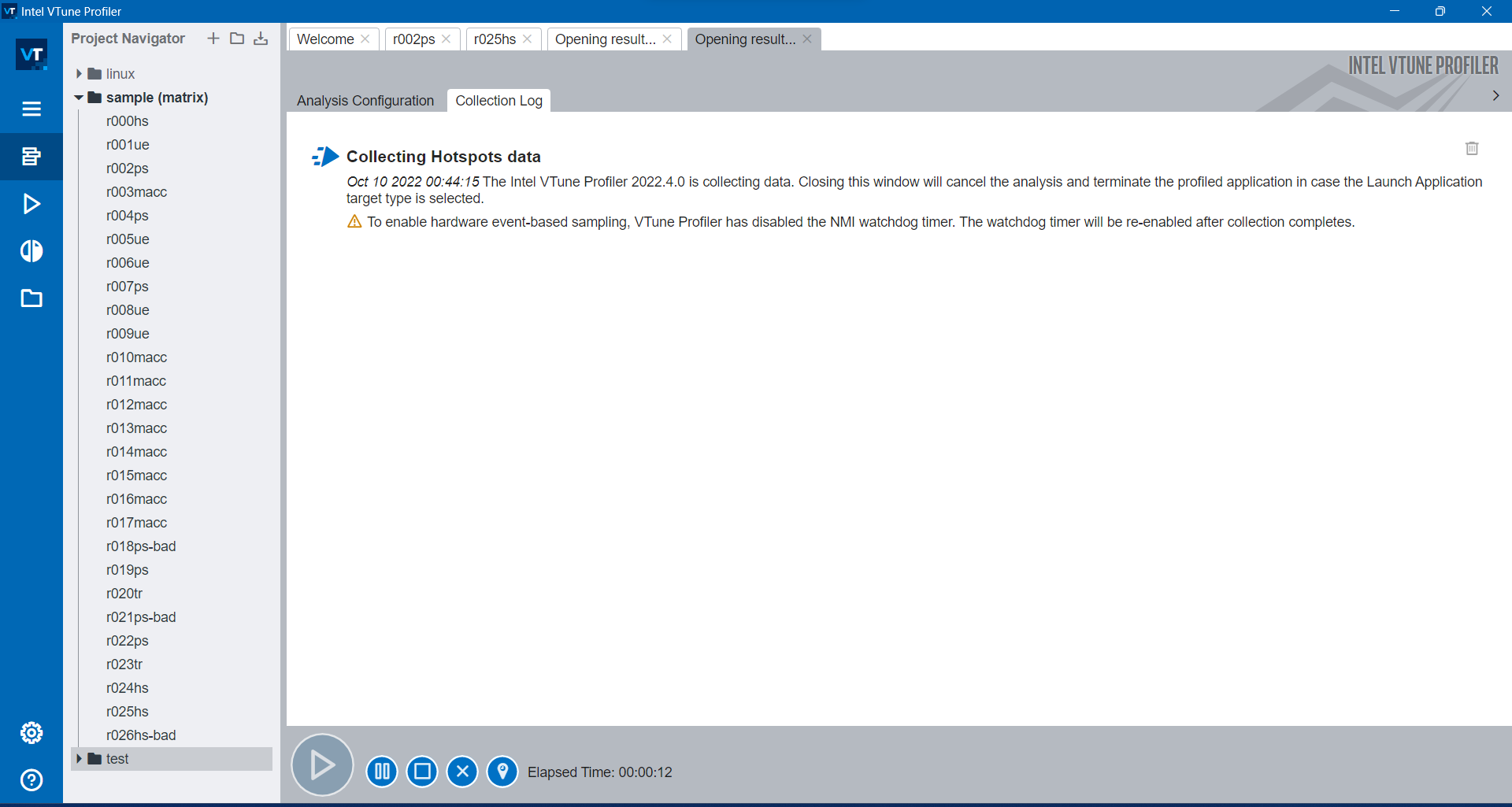This screenshot has height=807, width=1512.
Task: Open Help question mark icon
Action: click(x=31, y=780)
